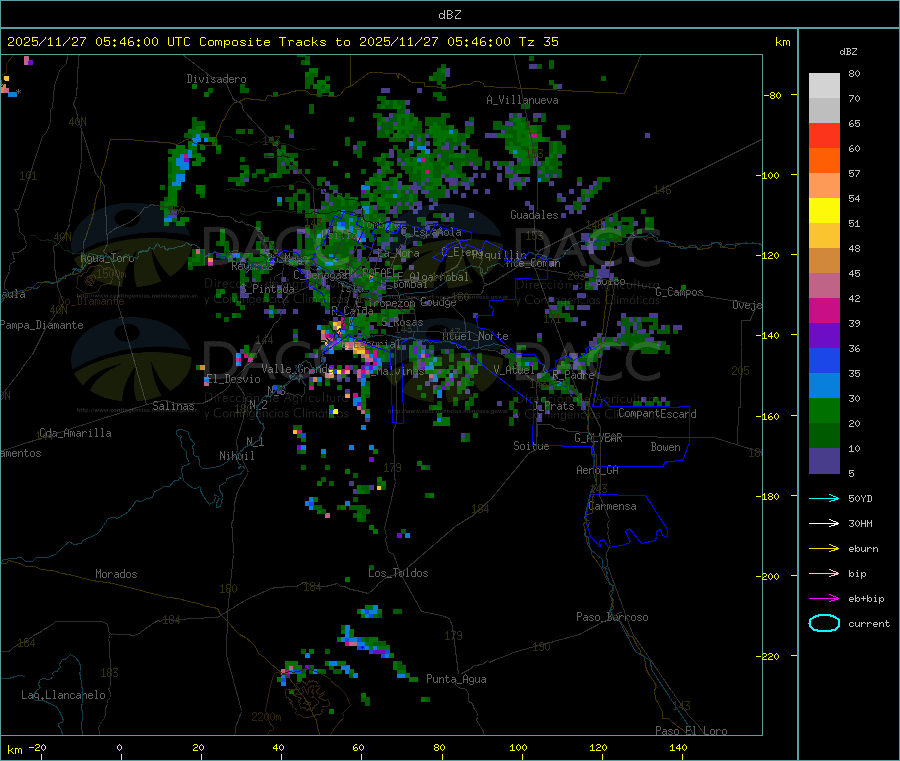Click the G_Campos place label
The image size is (900, 761).
point(679,292)
